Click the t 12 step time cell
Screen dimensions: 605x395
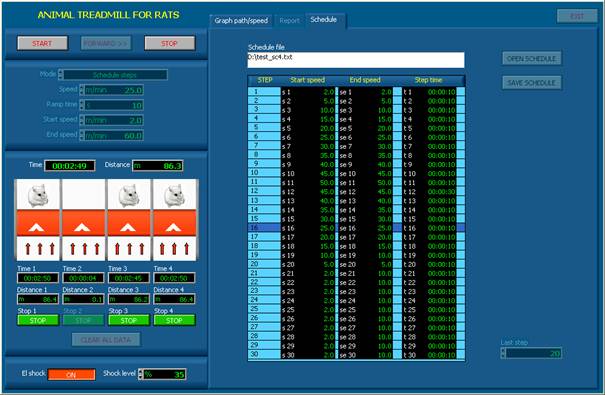coord(429,191)
